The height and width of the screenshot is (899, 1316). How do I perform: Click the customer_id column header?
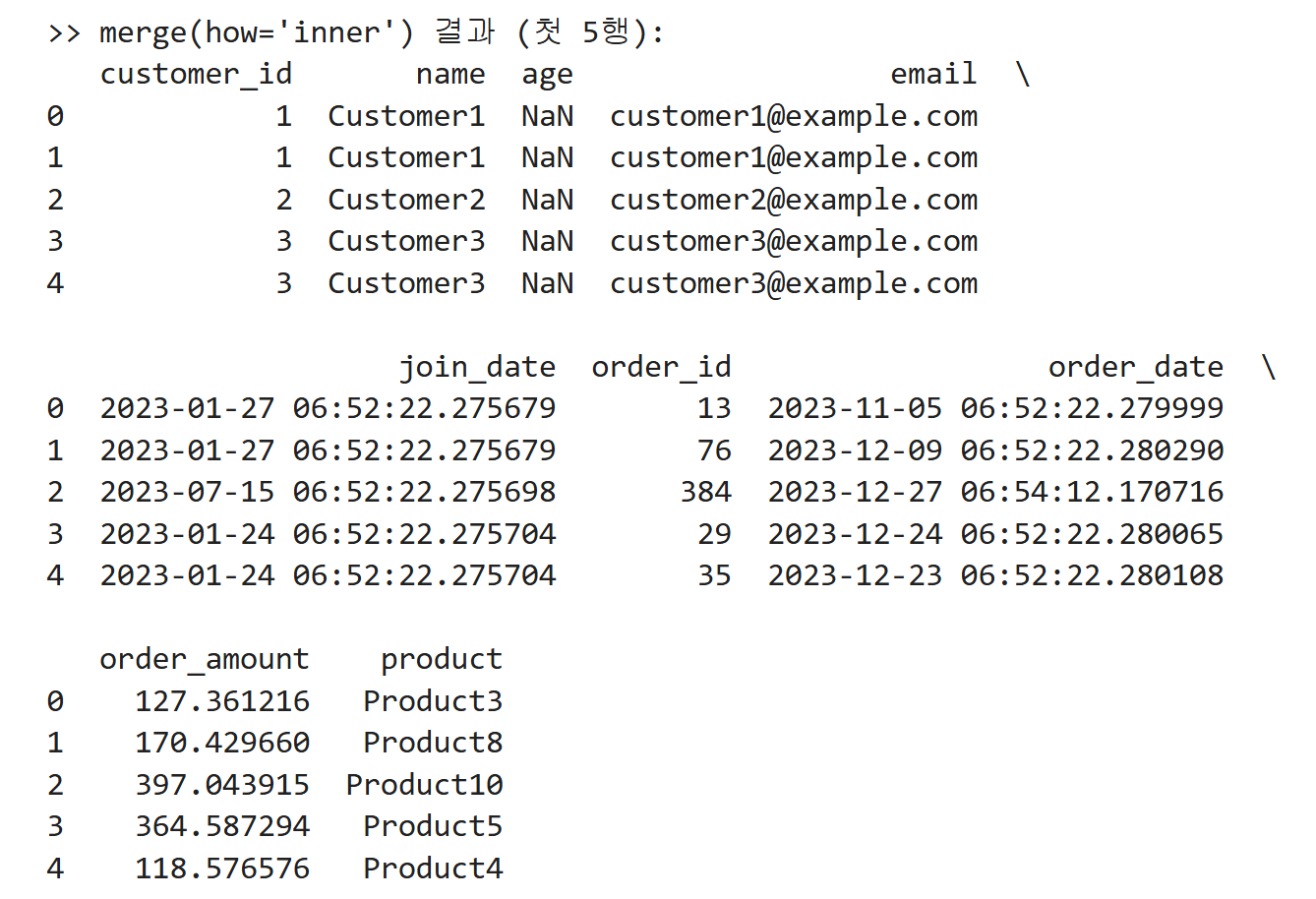(196, 75)
